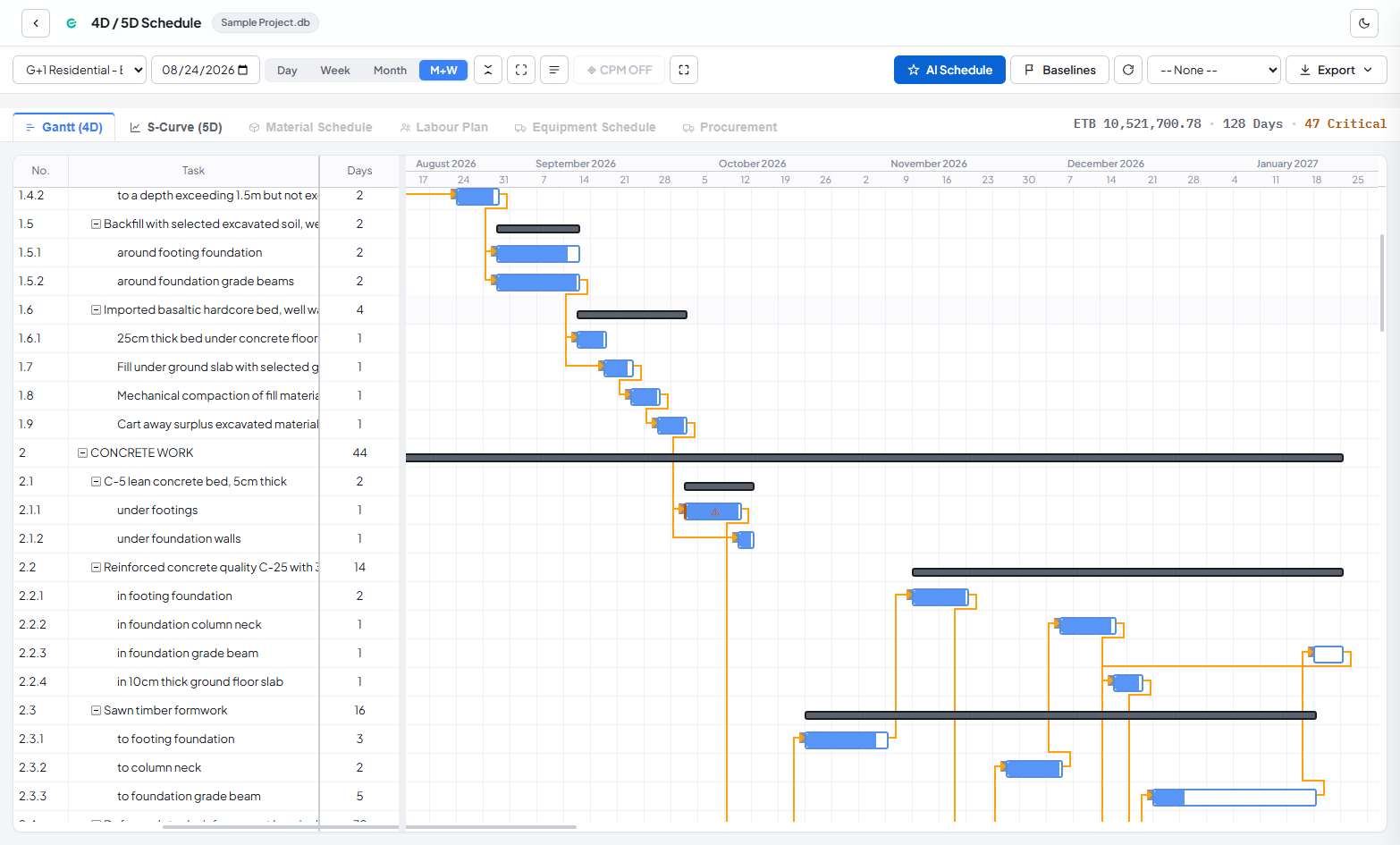Select the M+W timescale option
Image resolution: width=1400 pixels, height=845 pixels.
click(443, 70)
